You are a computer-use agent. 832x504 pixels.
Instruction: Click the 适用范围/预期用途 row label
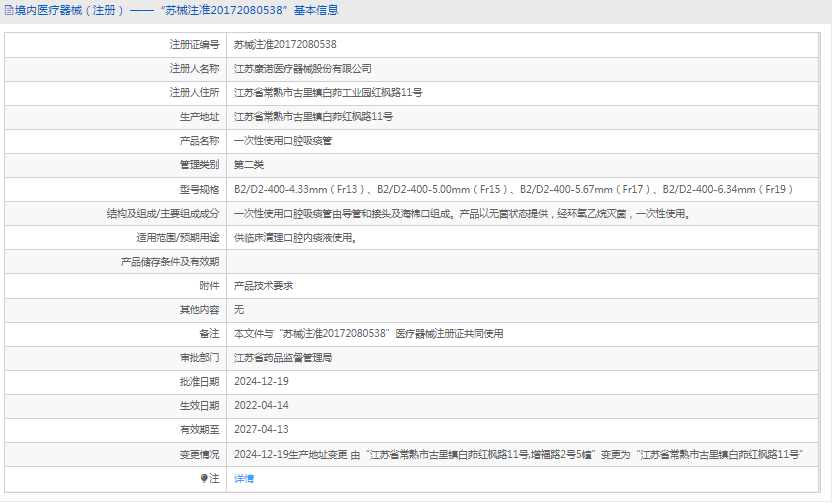point(178,238)
